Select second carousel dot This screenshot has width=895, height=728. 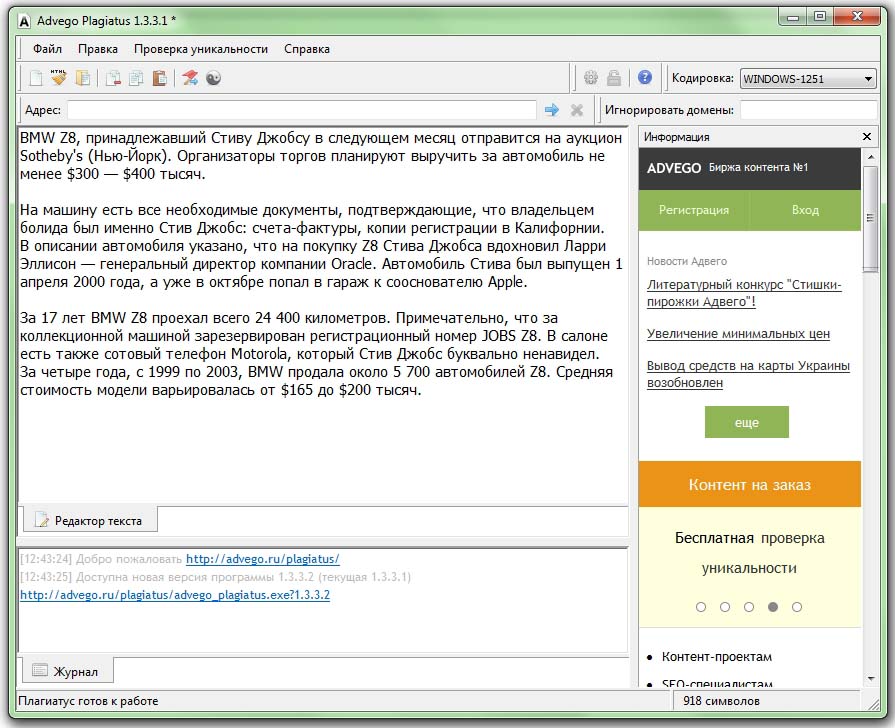[x=725, y=607]
